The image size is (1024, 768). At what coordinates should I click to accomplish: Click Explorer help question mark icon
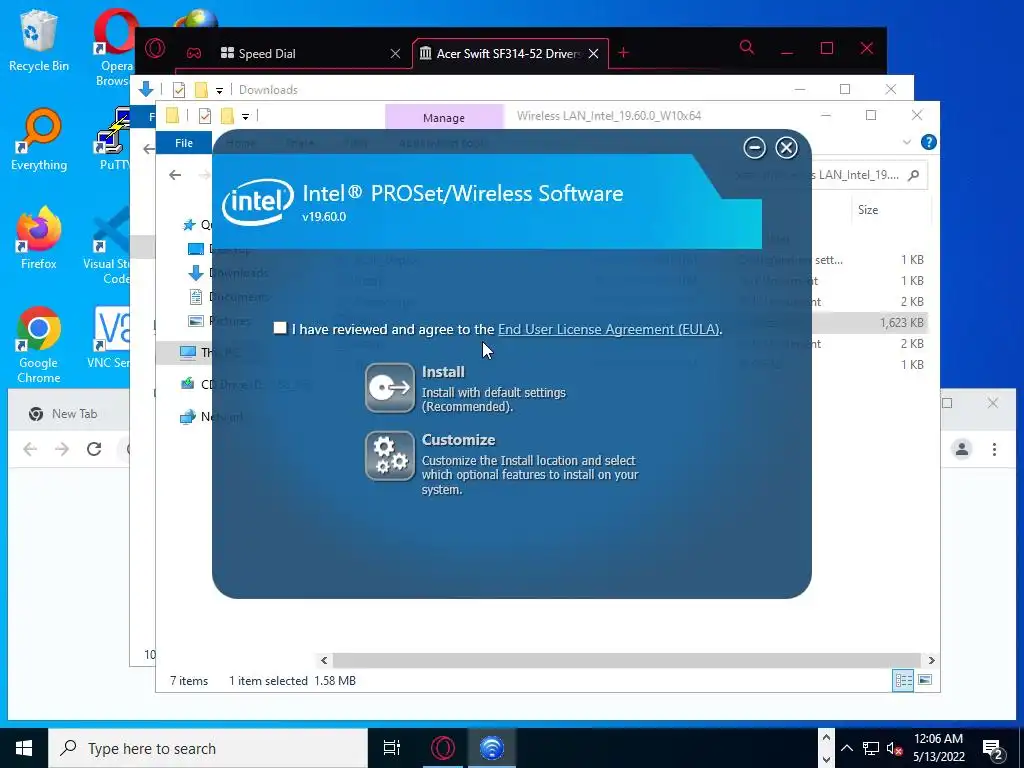pos(928,142)
